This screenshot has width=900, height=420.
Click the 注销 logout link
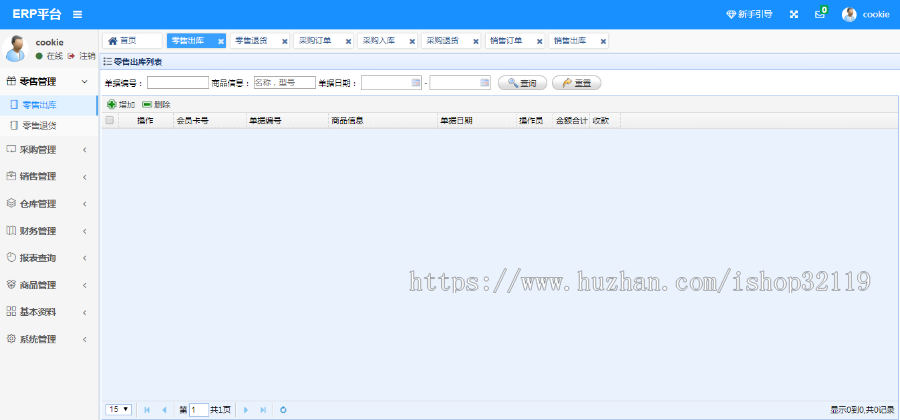click(x=82, y=56)
